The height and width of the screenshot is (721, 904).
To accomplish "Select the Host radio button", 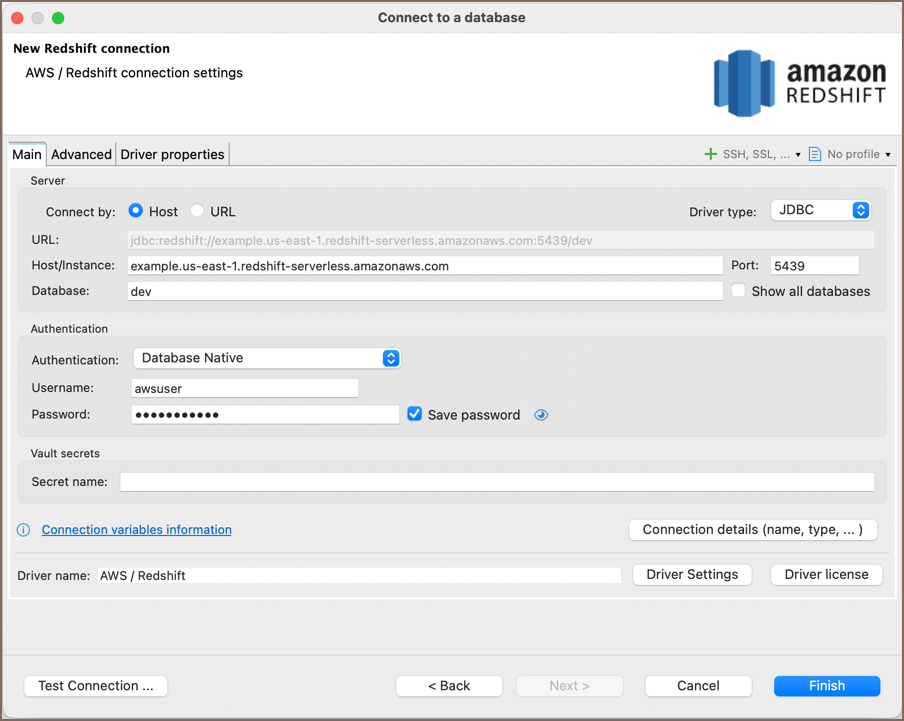I will (136, 211).
